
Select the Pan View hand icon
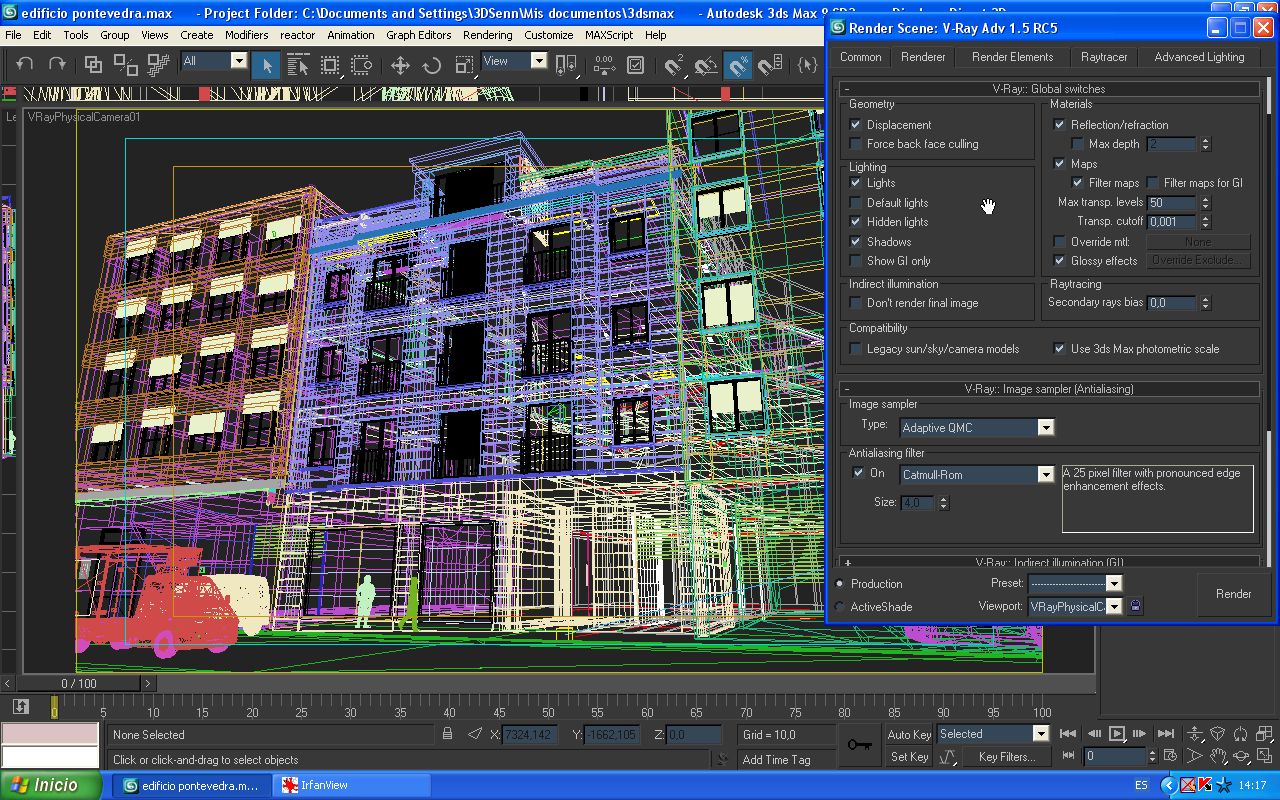[1219, 757]
